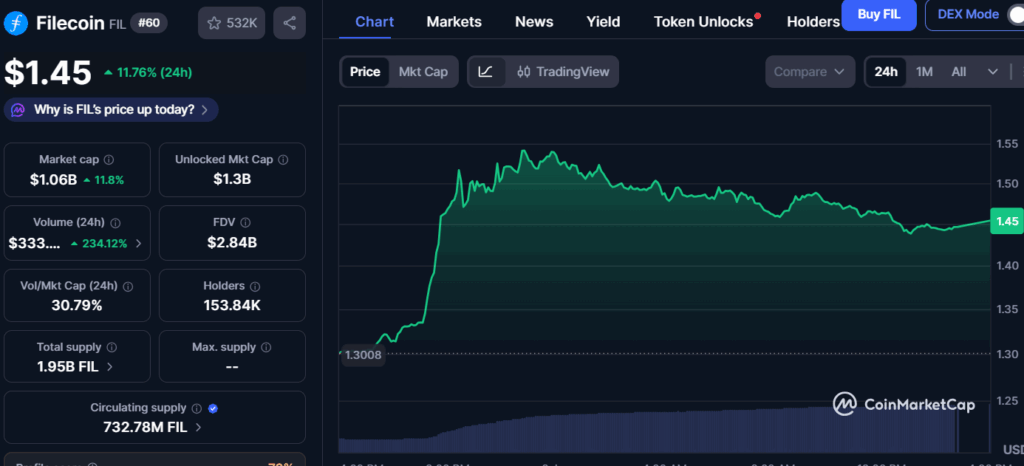Click the Filecoin logo icon
1024x466 pixels.
(x=17, y=22)
